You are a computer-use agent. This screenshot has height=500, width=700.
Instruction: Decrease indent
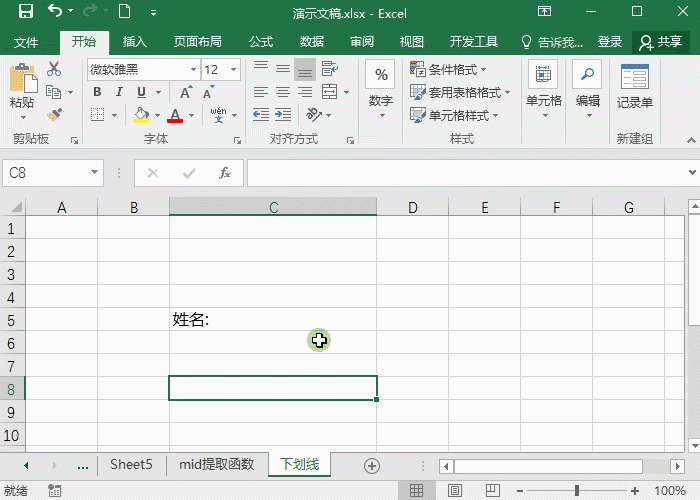click(x=261, y=115)
